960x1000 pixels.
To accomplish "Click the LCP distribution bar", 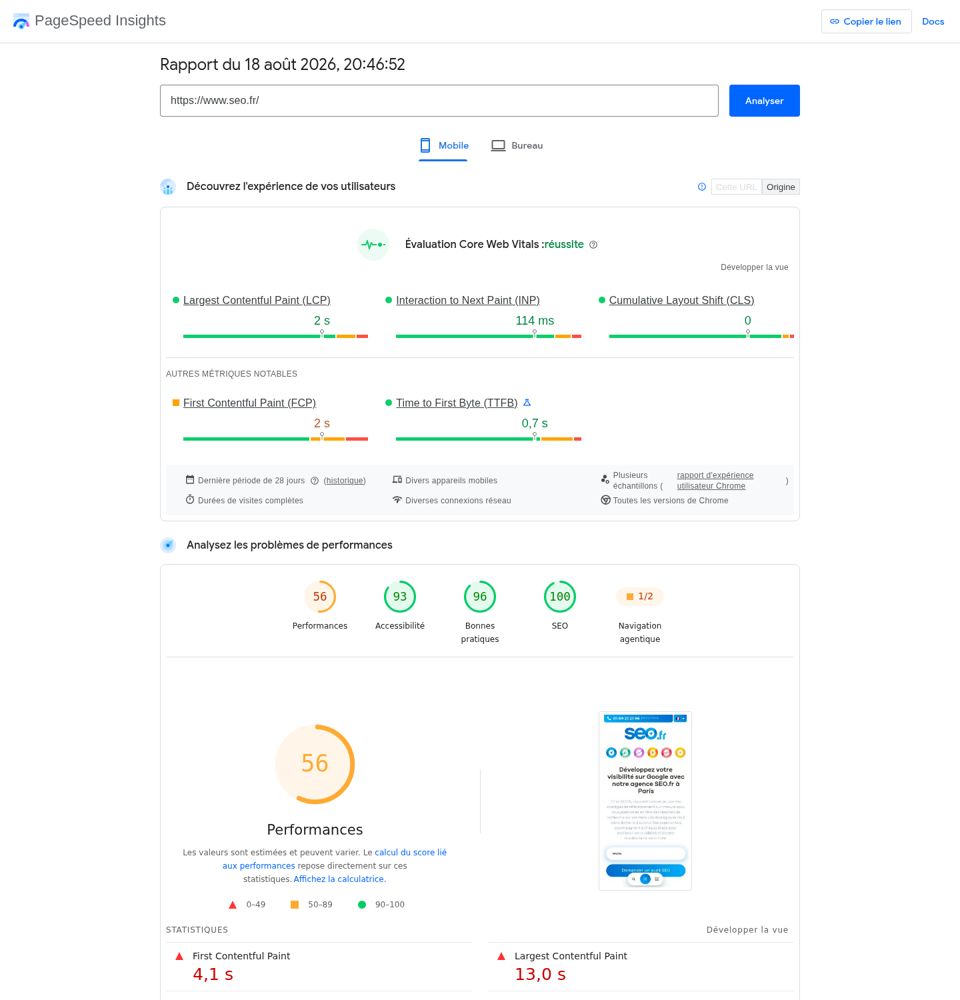I will pyautogui.click(x=276, y=336).
